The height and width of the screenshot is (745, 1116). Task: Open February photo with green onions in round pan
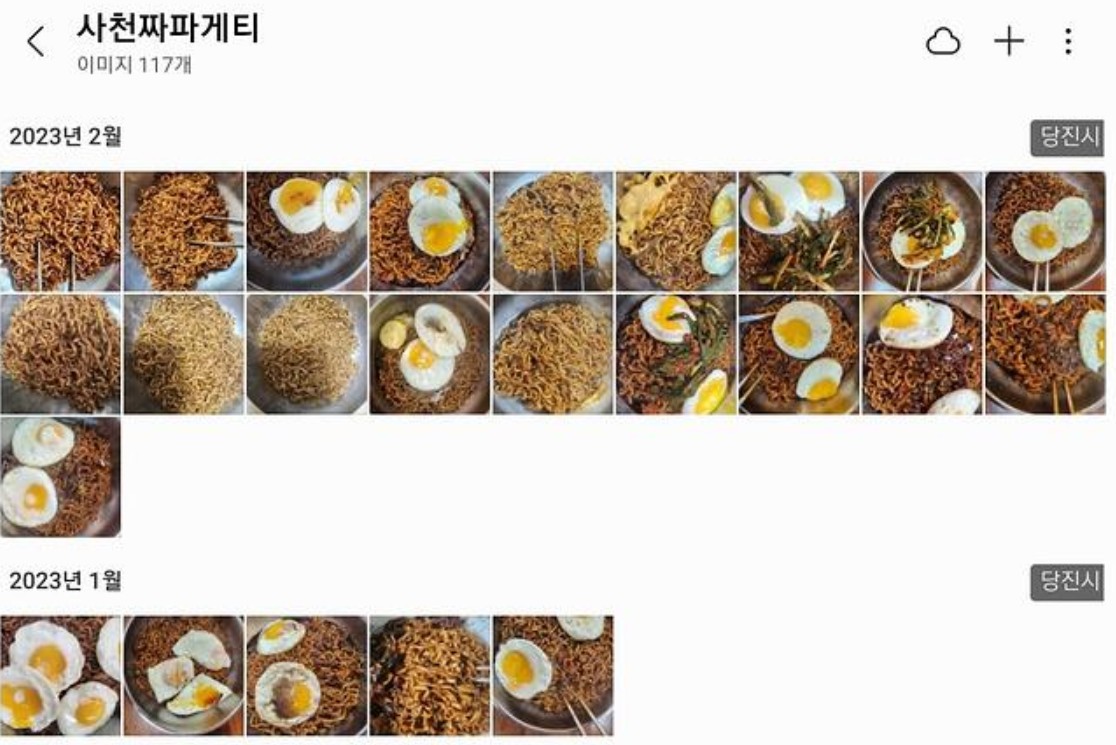[x=922, y=231]
